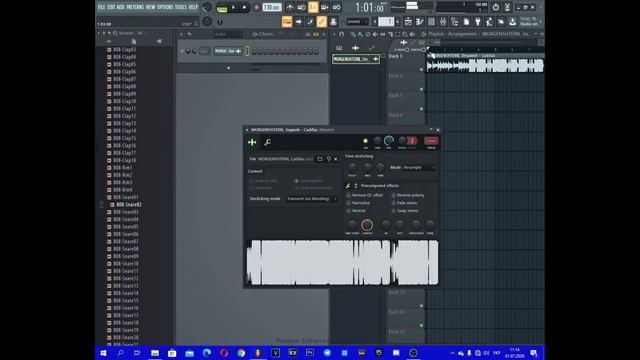The width and height of the screenshot is (640, 360).
Task: Adjust the PAN knob in sampler
Action: (378, 141)
